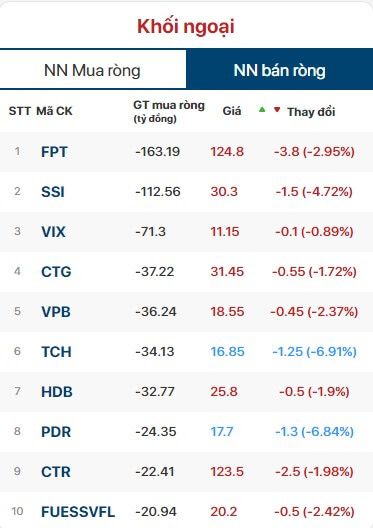Click the Giá column header
373x528 pixels.
coord(232,111)
